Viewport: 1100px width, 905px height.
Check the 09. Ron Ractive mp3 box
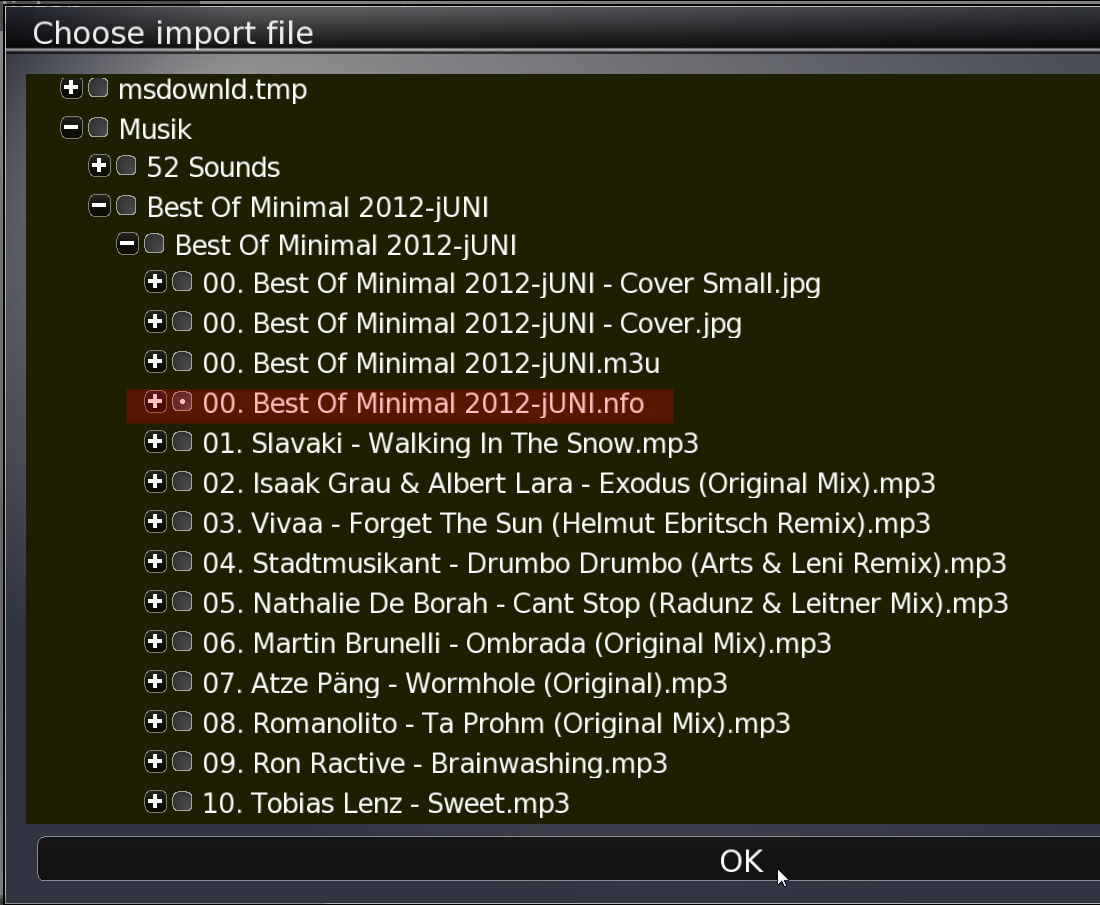pyautogui.click(x=182, y=762)
